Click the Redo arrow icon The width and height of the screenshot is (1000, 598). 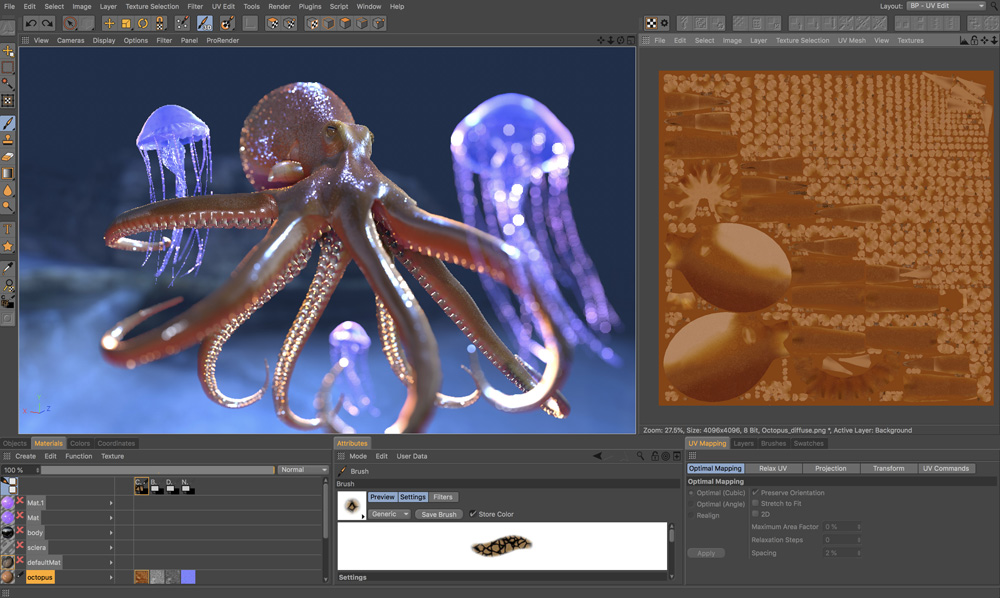tap(47, 24)
